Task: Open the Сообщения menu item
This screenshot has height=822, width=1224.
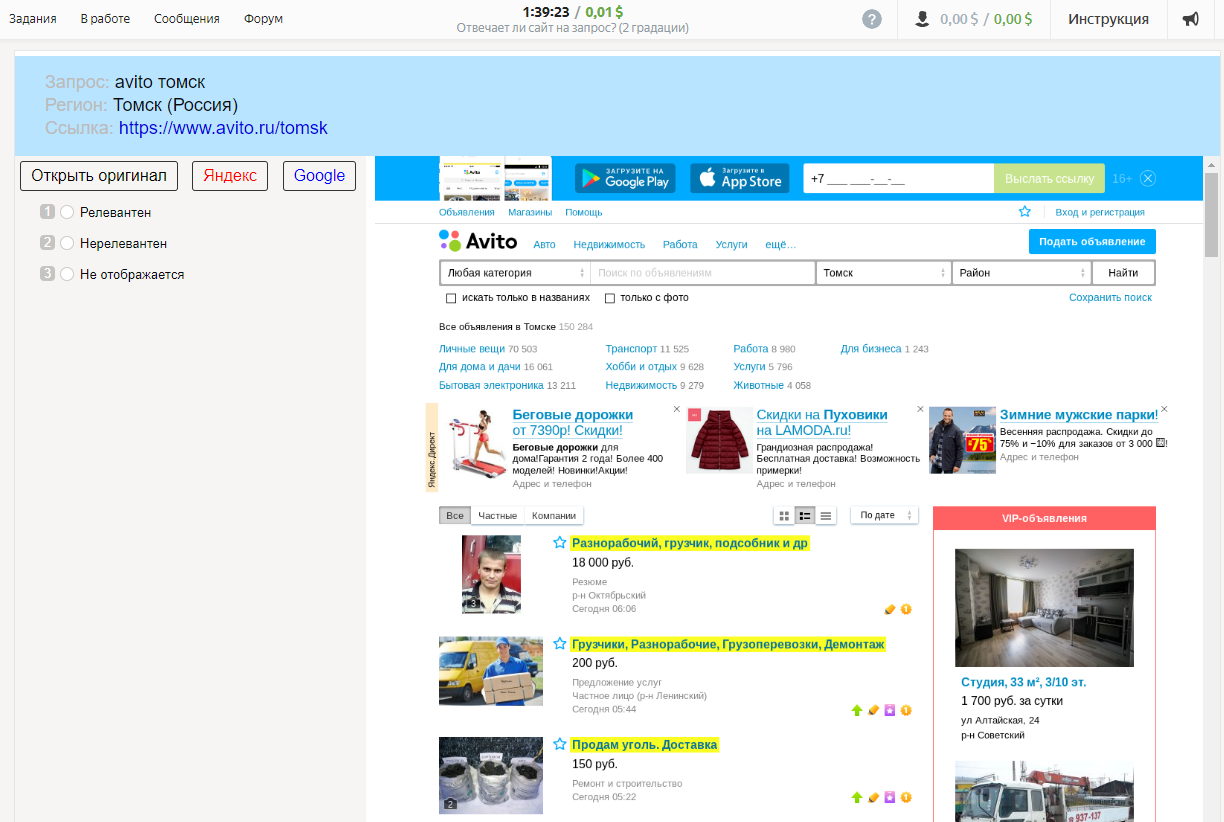Action: 188,19
